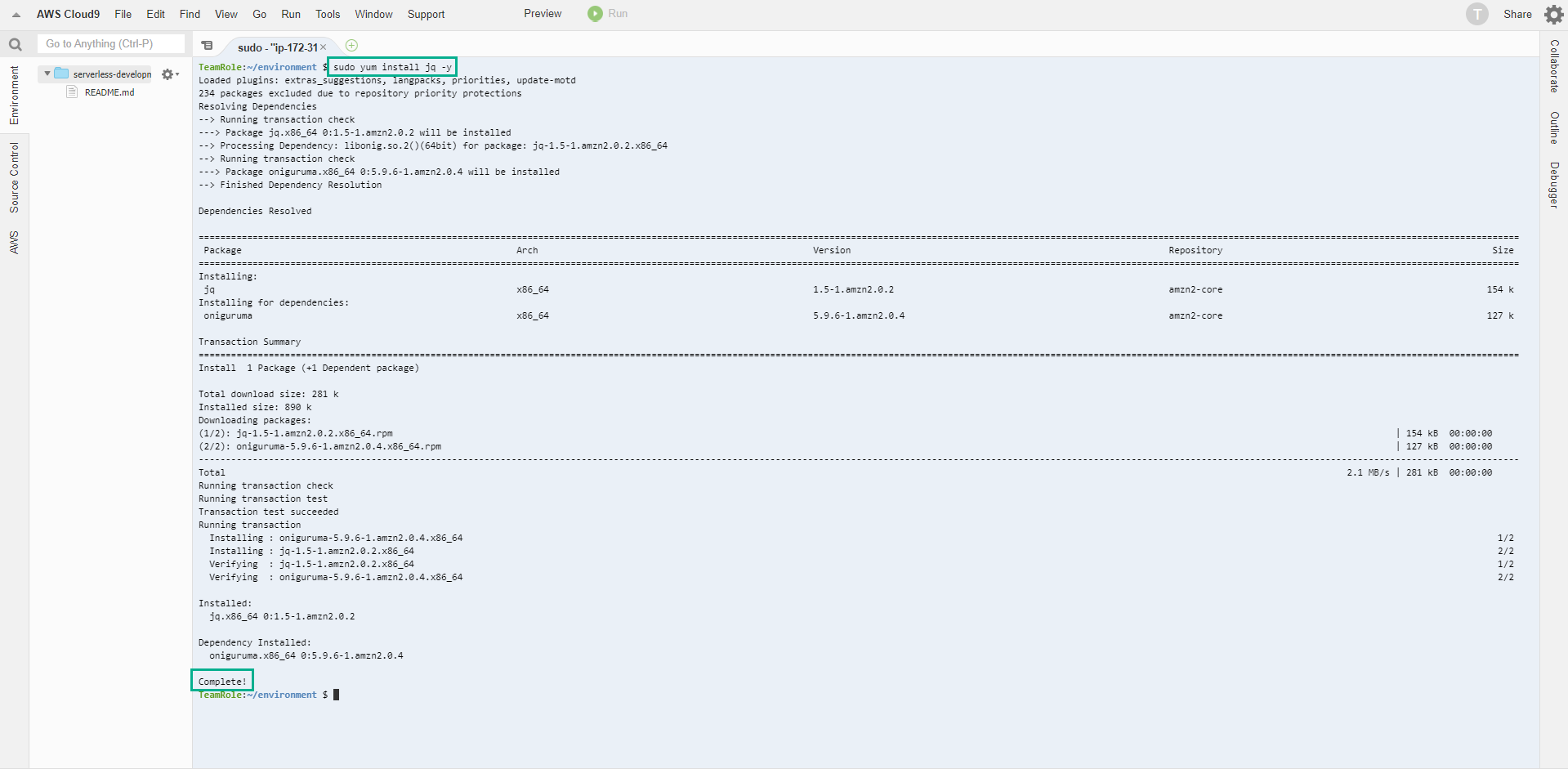Open the Window menu

[x=373, y=14]
